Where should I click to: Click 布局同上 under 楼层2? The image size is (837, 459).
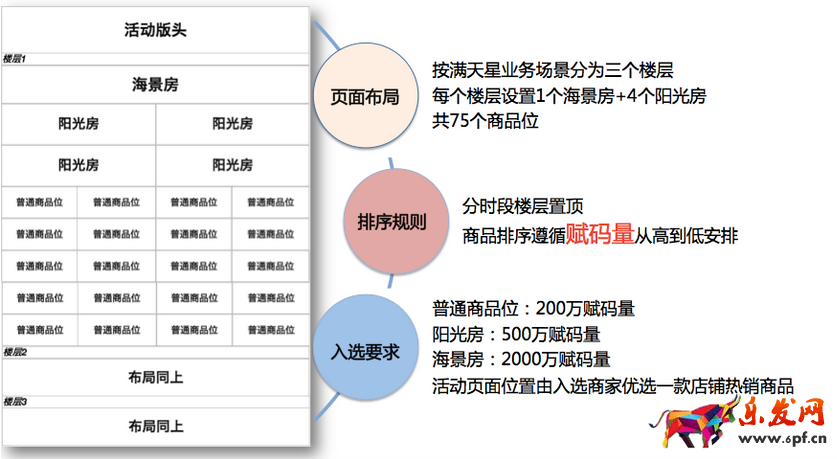point(156,377)
